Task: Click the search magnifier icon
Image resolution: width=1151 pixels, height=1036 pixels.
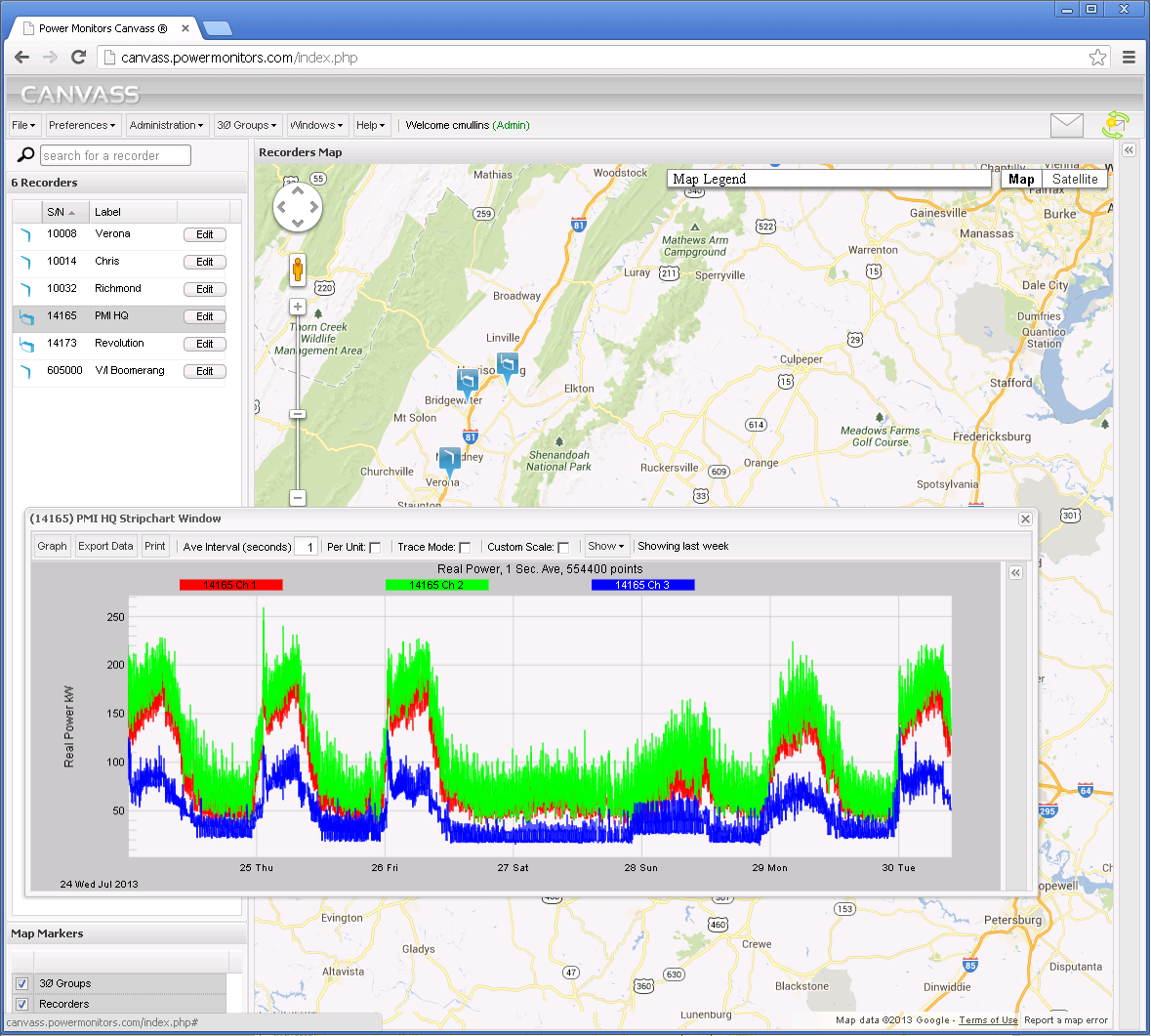Action: pyautogui.click(x=26, y=155)
